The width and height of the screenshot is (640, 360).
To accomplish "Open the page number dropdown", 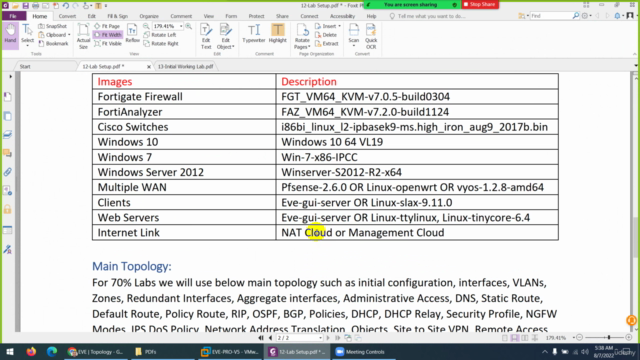I will coord(320,338).
